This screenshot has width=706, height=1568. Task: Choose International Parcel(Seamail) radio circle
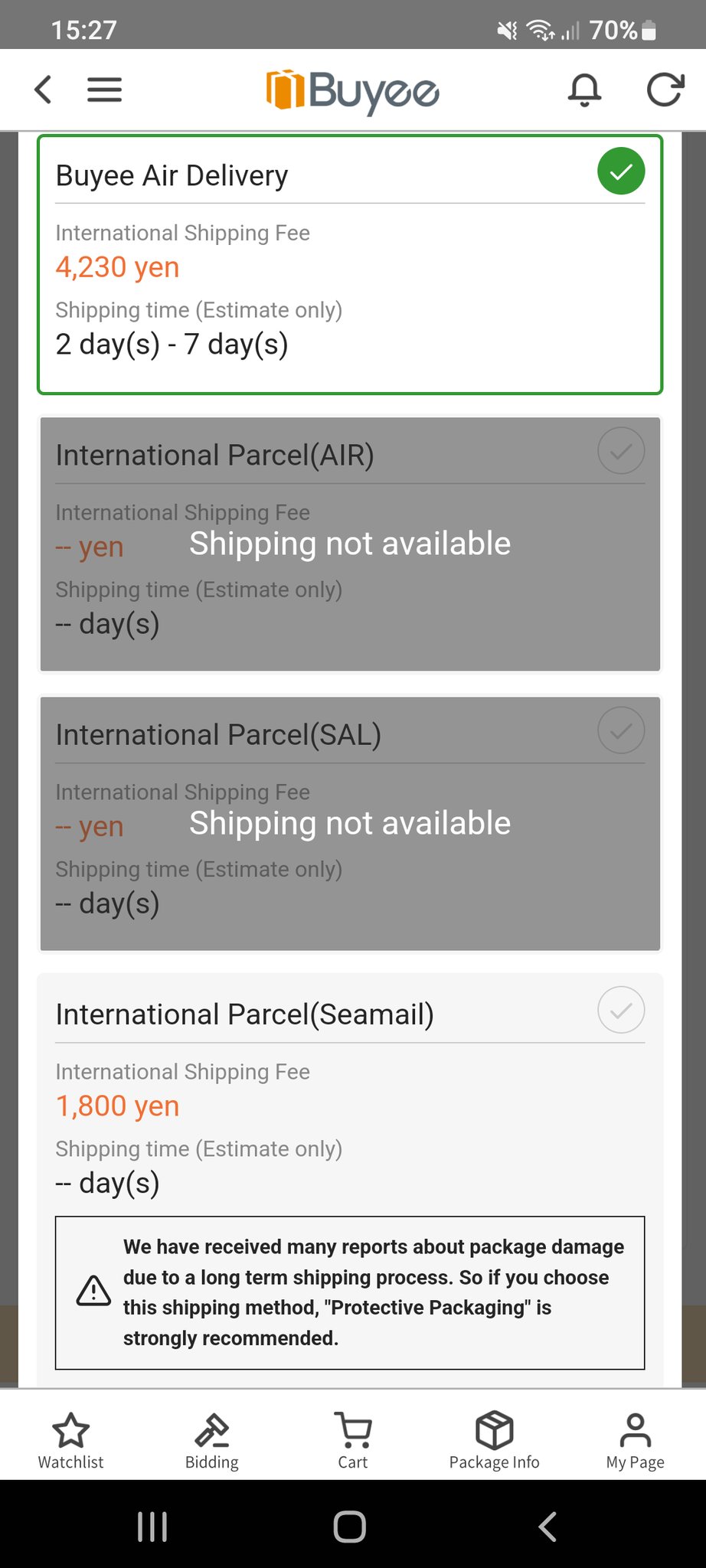[x=621, y=1010]
